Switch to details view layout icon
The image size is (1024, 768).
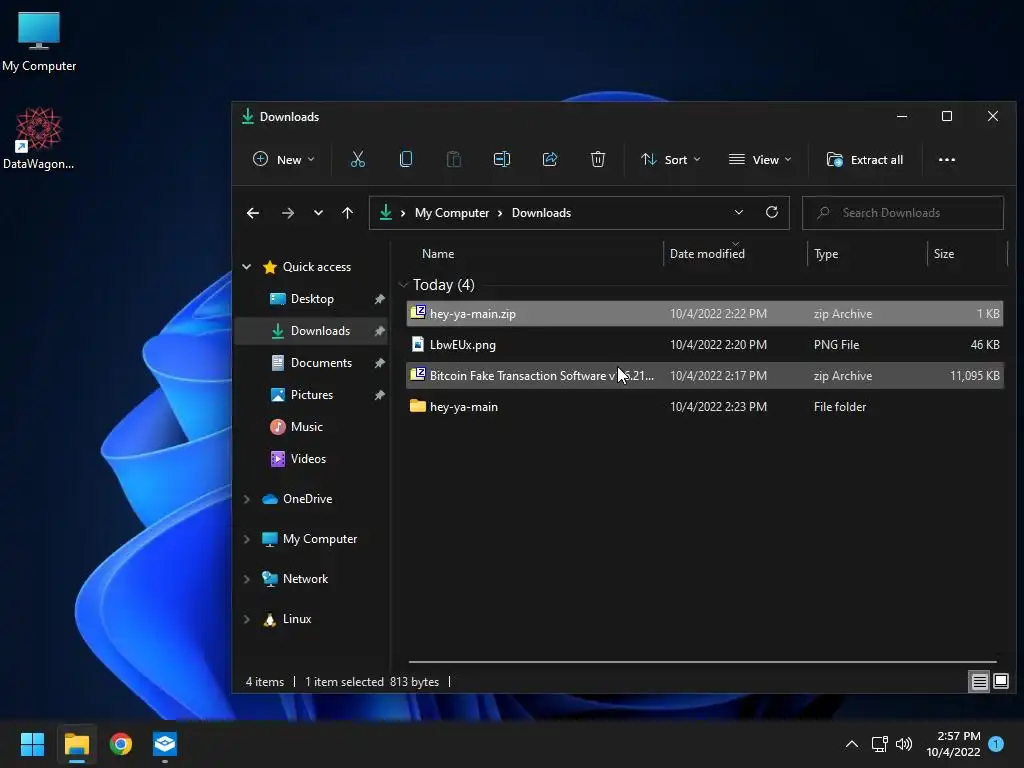coord(979,682)
